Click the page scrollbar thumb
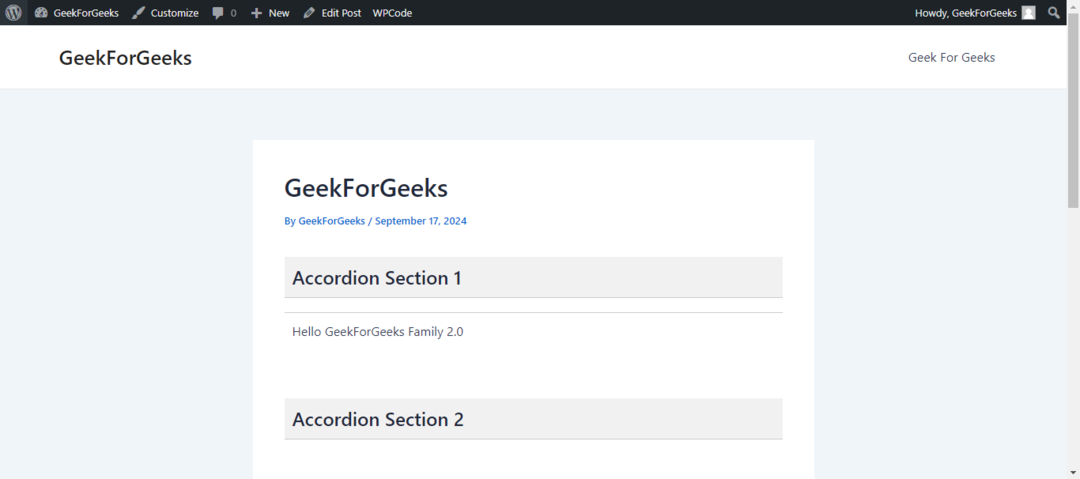 [x=1073, y=110]
